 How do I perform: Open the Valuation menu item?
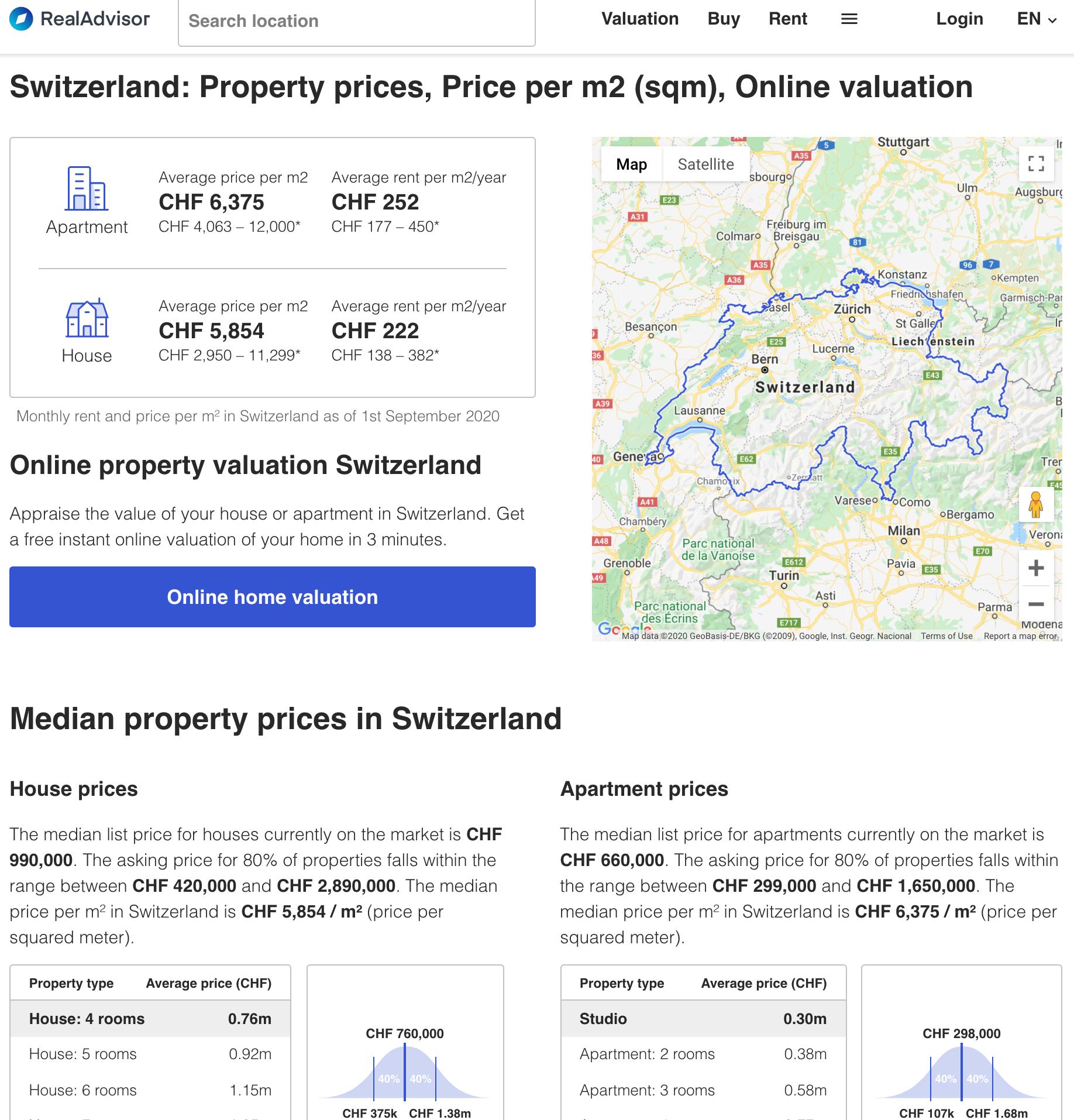point(639,19)
